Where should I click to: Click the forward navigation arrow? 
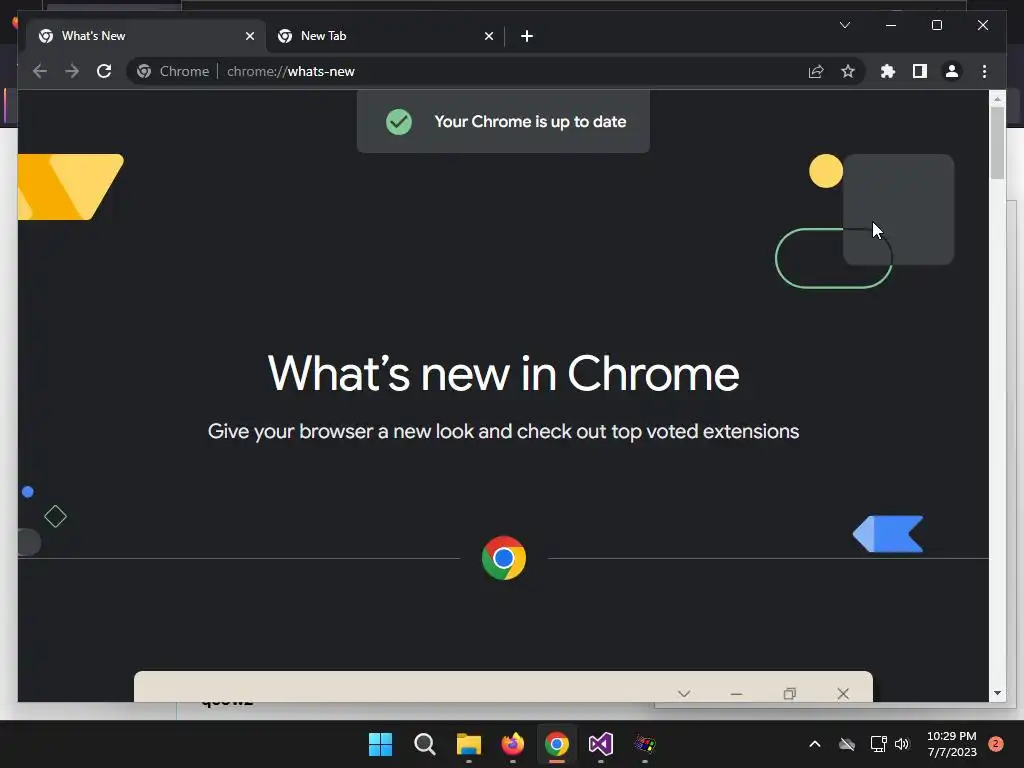click(x=72, y=71)
